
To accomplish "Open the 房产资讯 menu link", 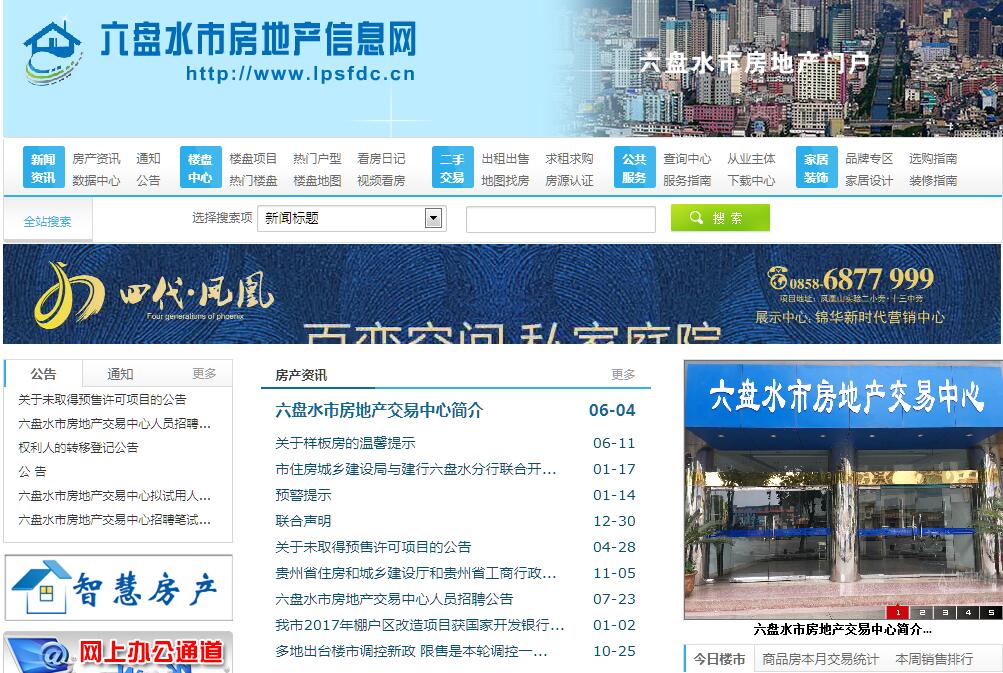I will [x=96, y=159].
